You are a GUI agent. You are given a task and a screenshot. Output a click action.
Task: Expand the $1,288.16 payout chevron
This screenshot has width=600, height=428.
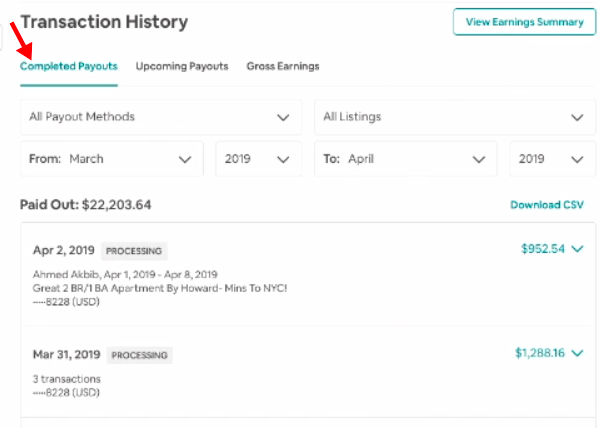[577, 353]
